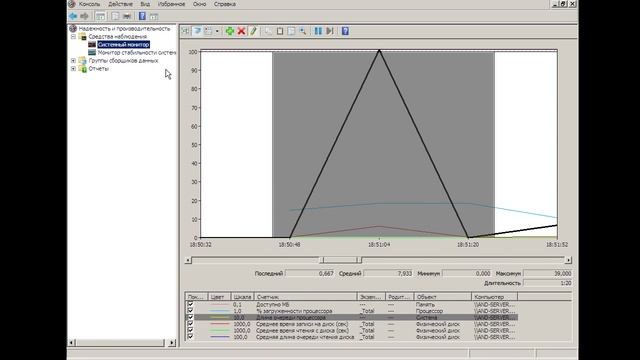Open graph Properties icon
Viewport: 640px width, 360px height.
(291, 31)
